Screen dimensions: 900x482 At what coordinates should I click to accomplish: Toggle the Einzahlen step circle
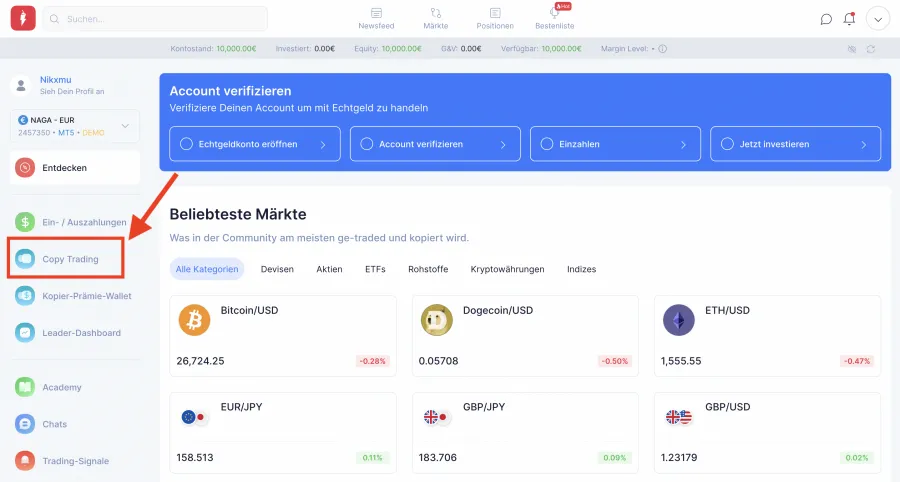pos(547,144)
